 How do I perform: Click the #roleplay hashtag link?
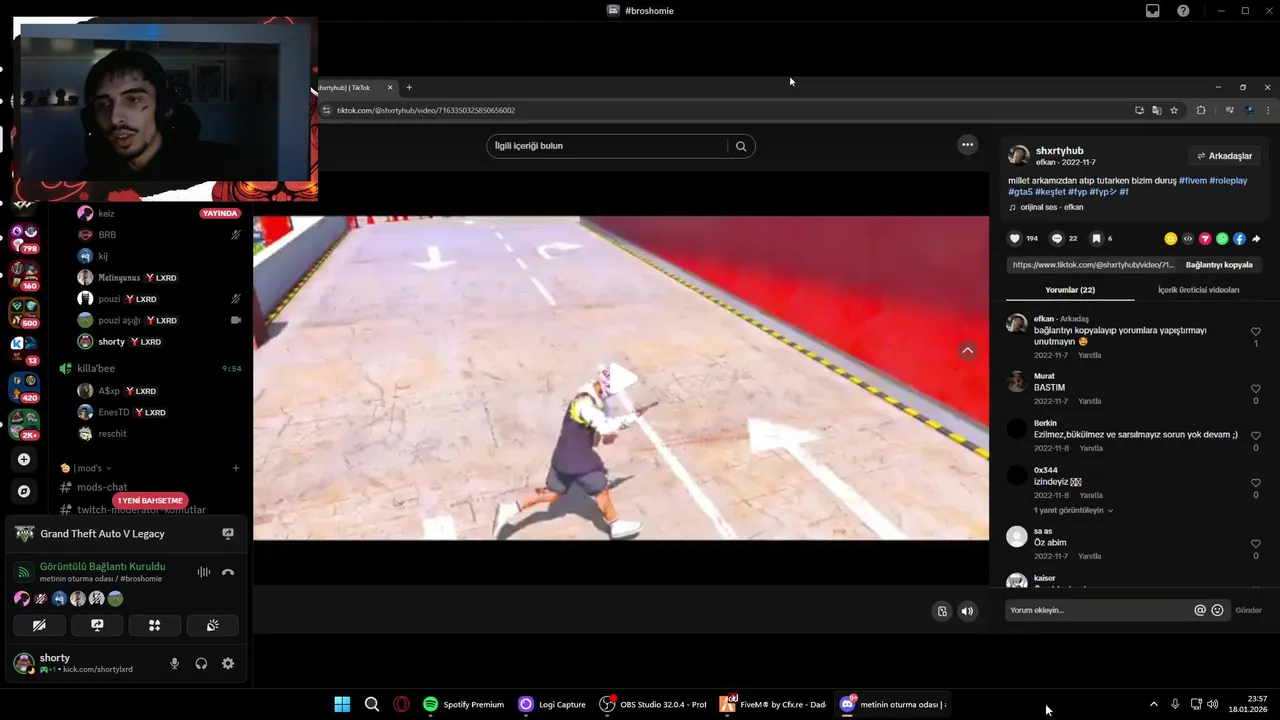(1228, 181)
